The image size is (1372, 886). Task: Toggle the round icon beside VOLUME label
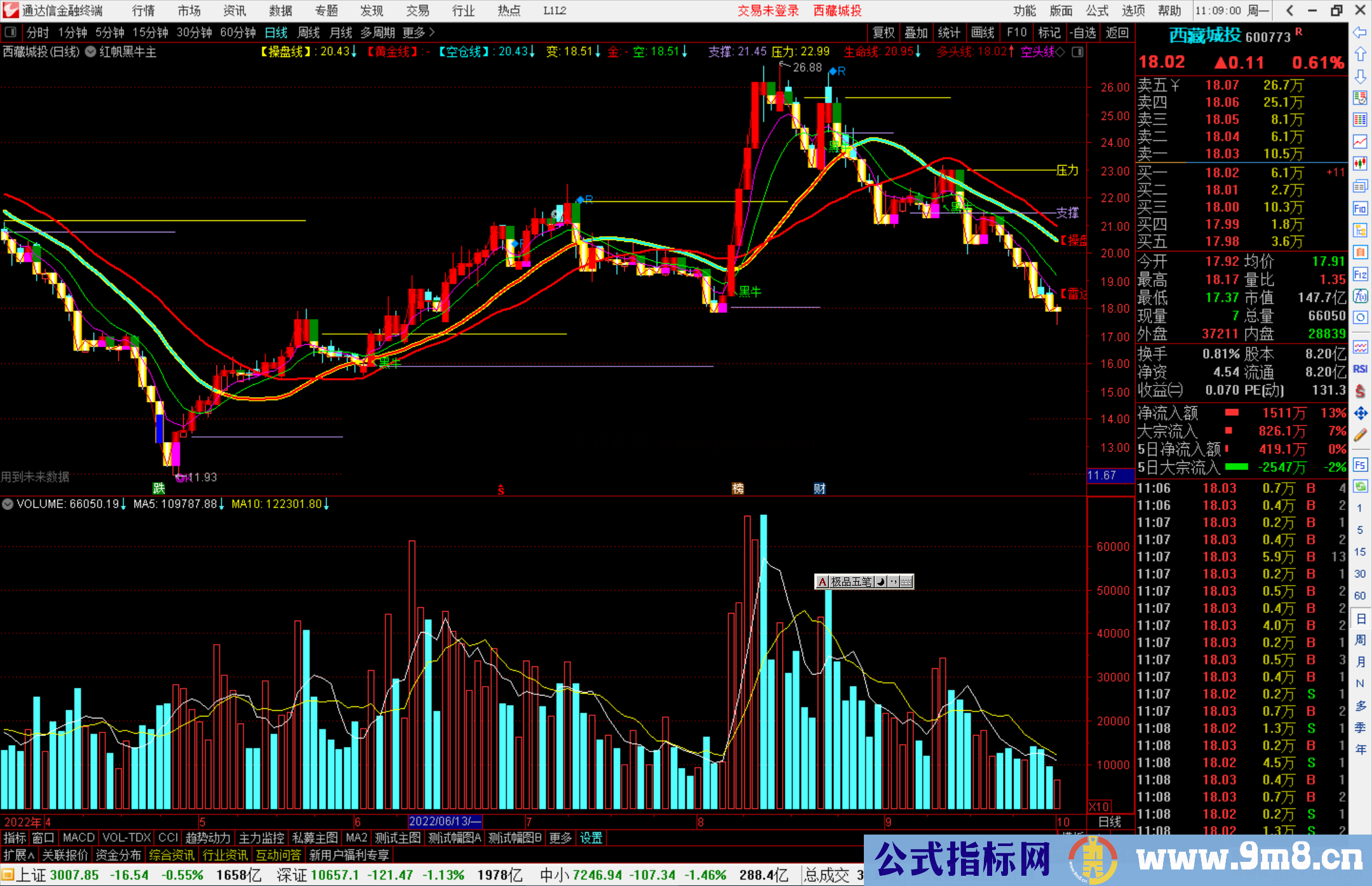tap(8, 504)
